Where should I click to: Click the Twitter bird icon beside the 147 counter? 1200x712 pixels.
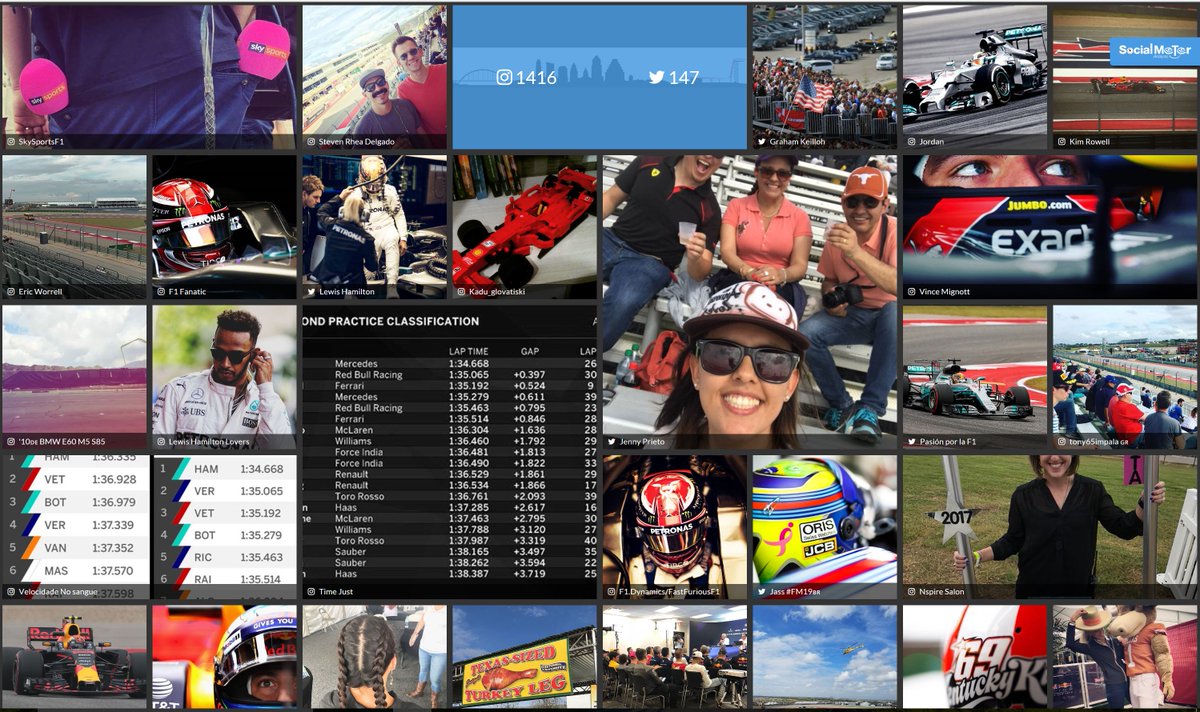(656, 77)
